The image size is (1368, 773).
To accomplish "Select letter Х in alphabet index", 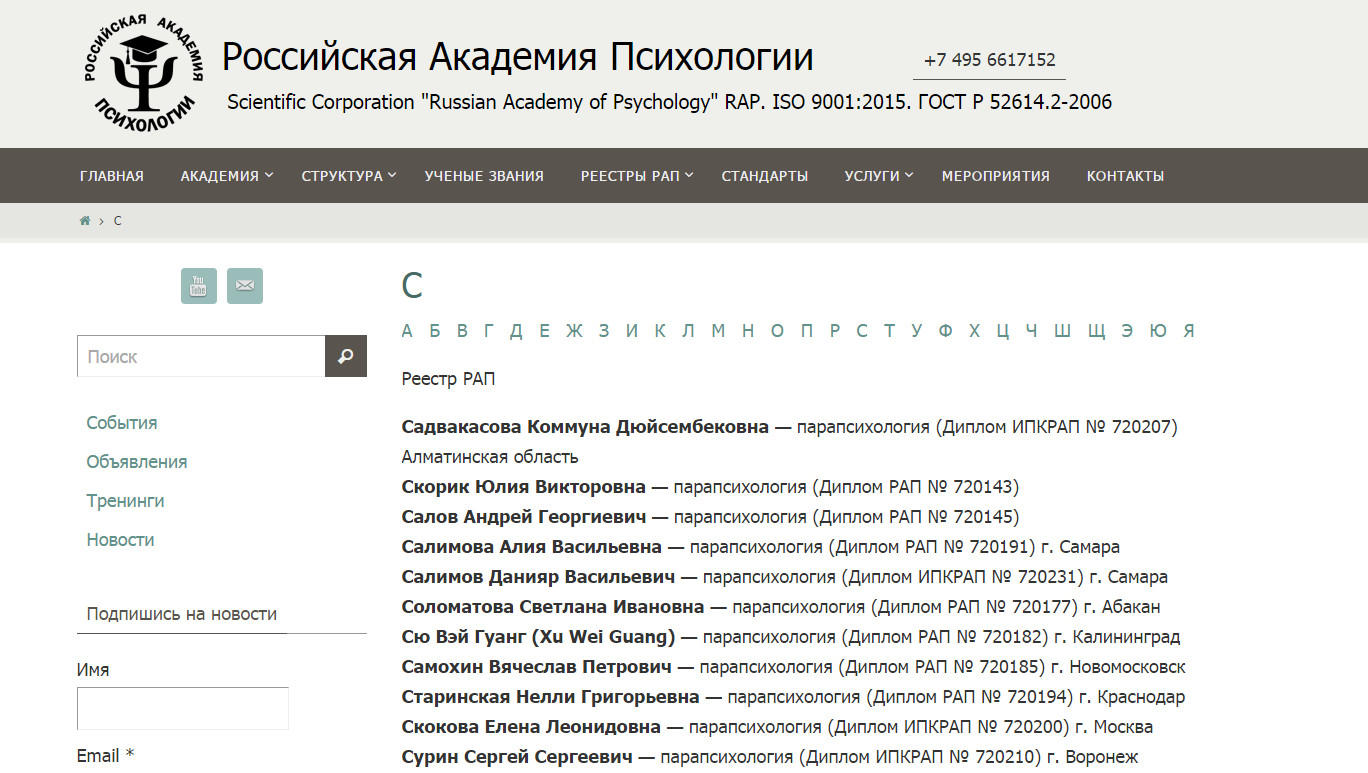I will click(974, 331).
